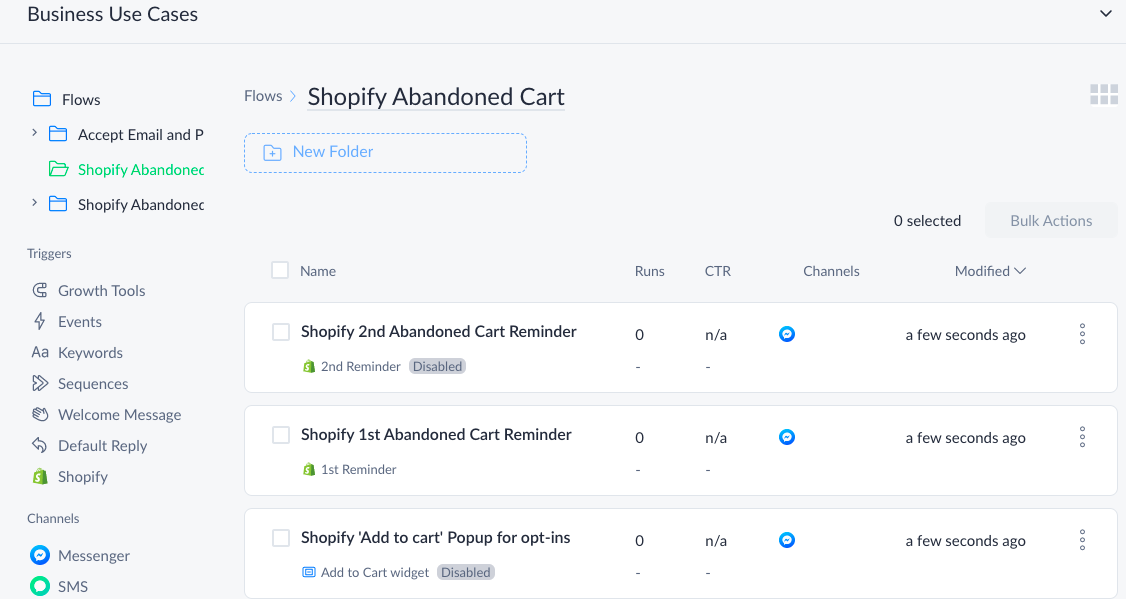This screenshot has width=1126, height=599.
Task: Collapse the Business Use Cases section
Action: tap(1105, 14)
